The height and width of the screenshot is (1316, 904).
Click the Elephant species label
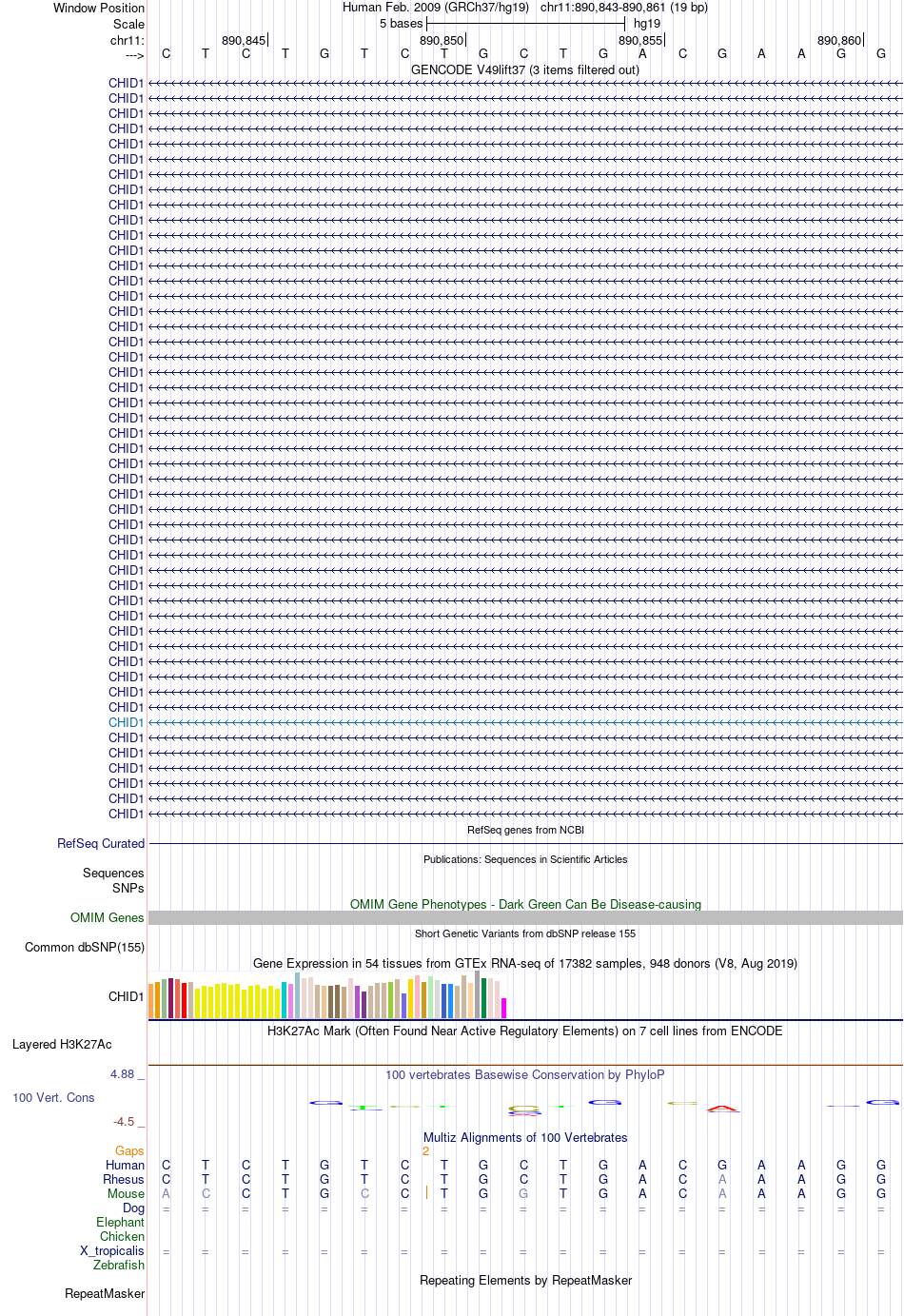click(120, 1222)
